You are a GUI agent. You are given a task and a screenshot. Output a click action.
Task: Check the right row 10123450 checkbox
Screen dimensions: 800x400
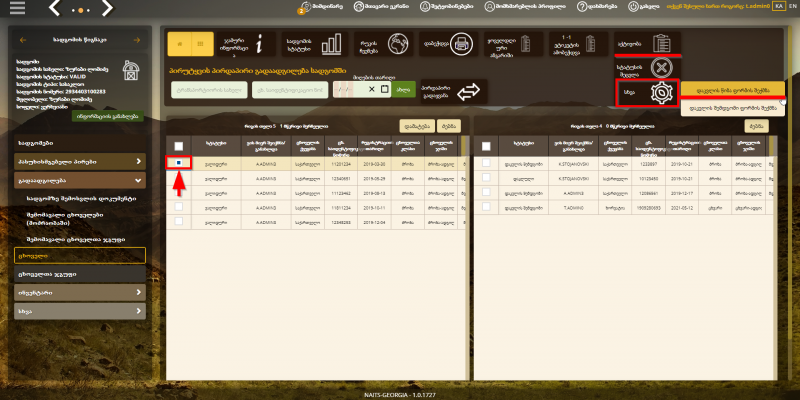486,177
